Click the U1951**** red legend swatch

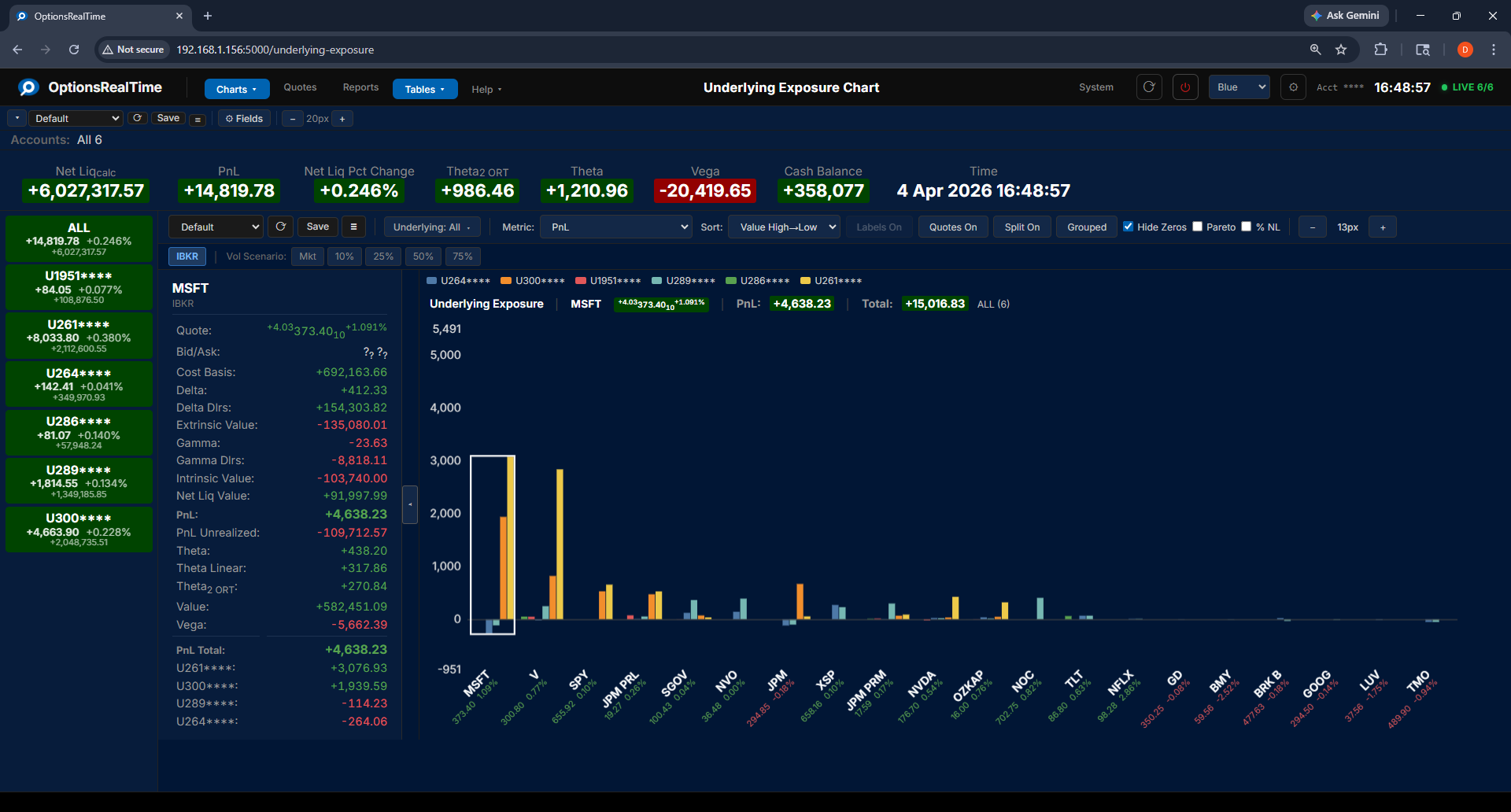click(581, 280)
